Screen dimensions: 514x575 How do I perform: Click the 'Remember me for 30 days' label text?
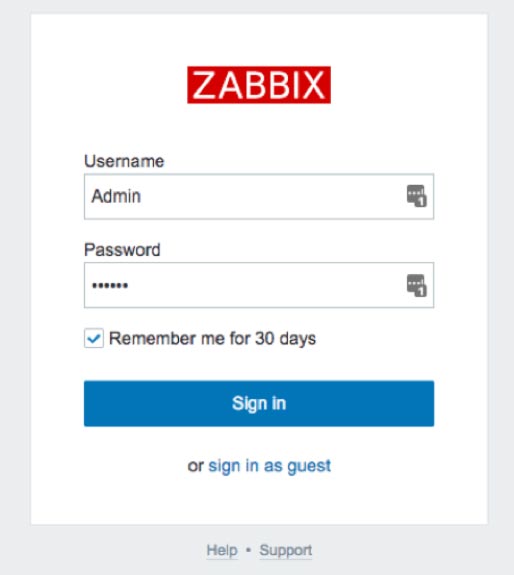point(212,338)
